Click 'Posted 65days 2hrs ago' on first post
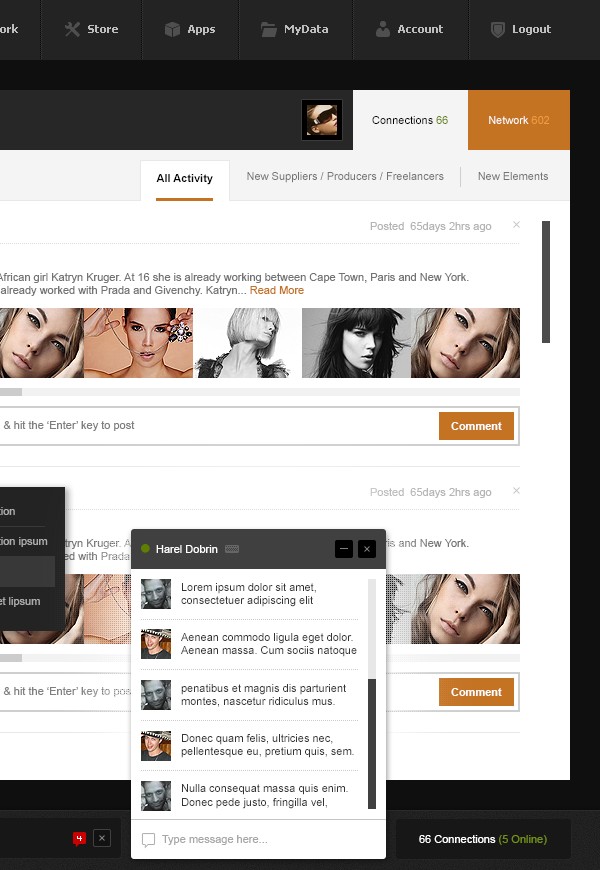This screenshot has width=600, height=870. tap(431, 226)
